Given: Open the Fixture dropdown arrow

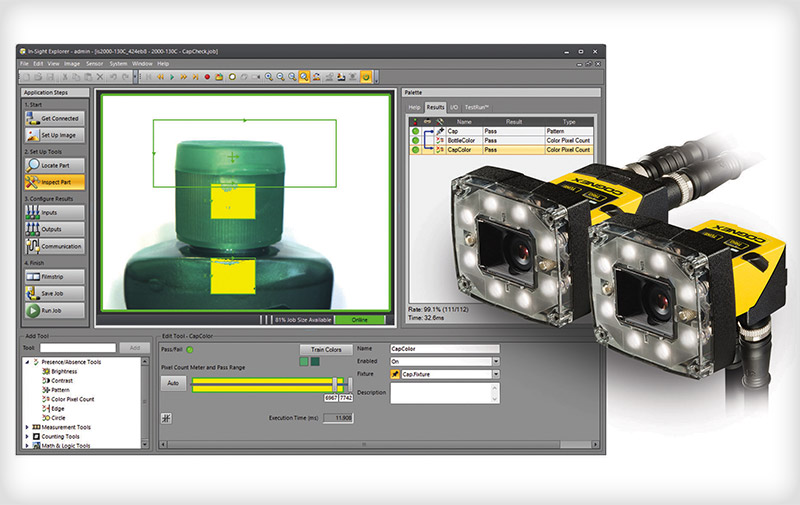Looking at the screenshot, I should click(x=495, y=374).
